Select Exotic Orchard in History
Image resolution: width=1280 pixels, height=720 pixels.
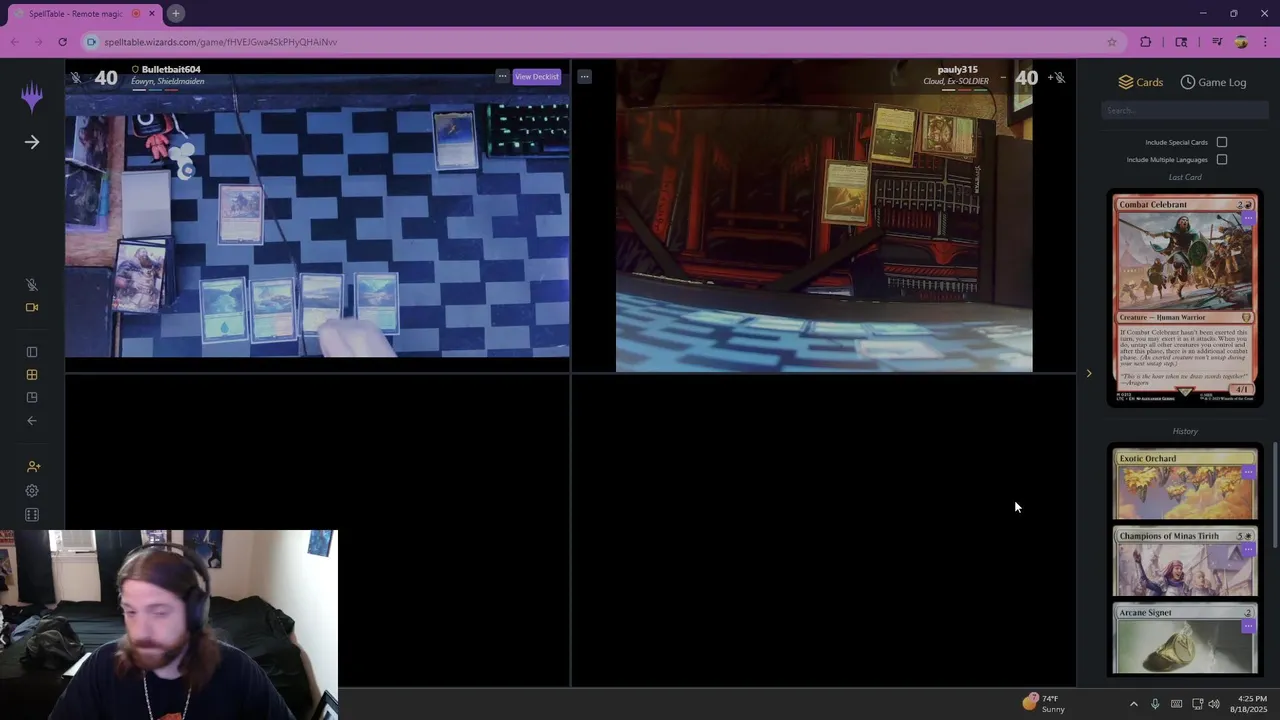click(1185, 485)
